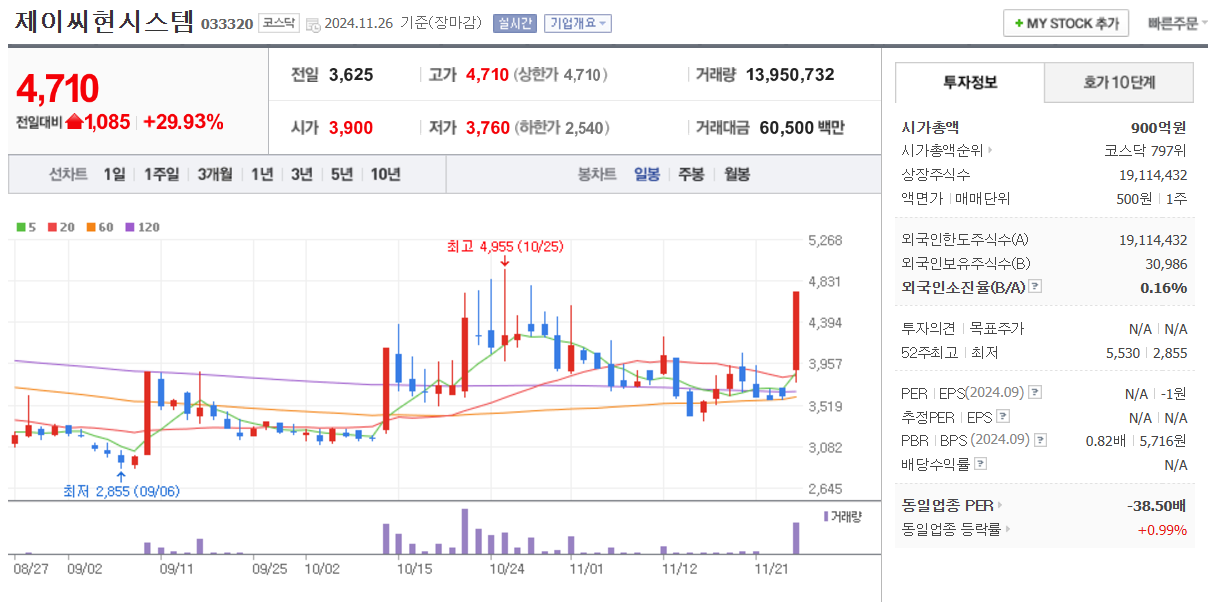Click the calendar icon beside 2024.11.26
Screen dimensions: 1209x602
click(313, 24)
